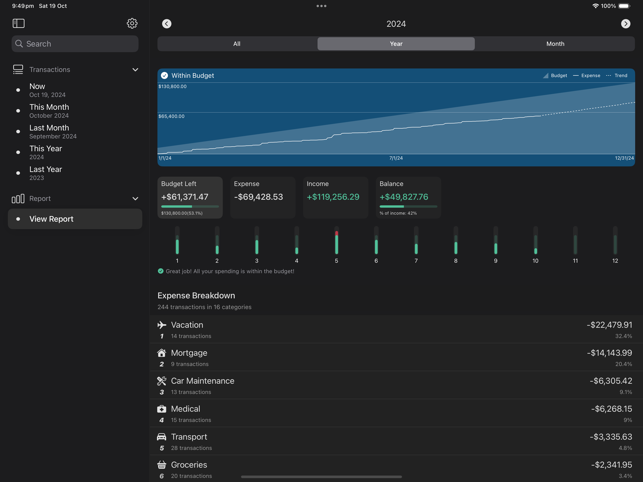Collapse the Report section chevron

pyautogui.click(x=135, y=199)
